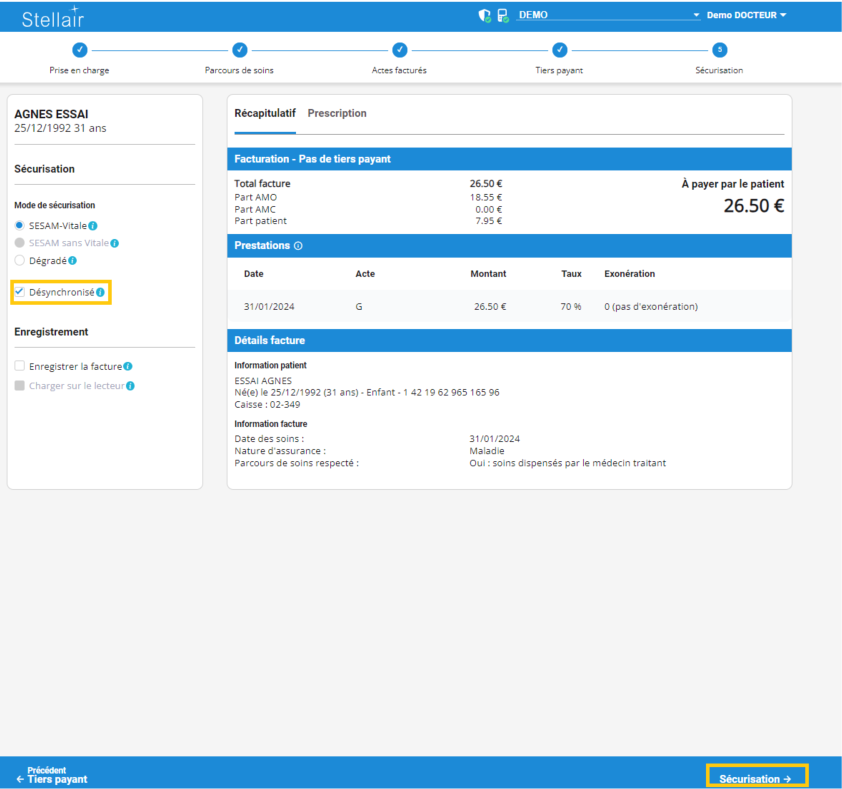
Task: Open the Demo DOCTEUR user menu
Action: (x=746, y=16)
